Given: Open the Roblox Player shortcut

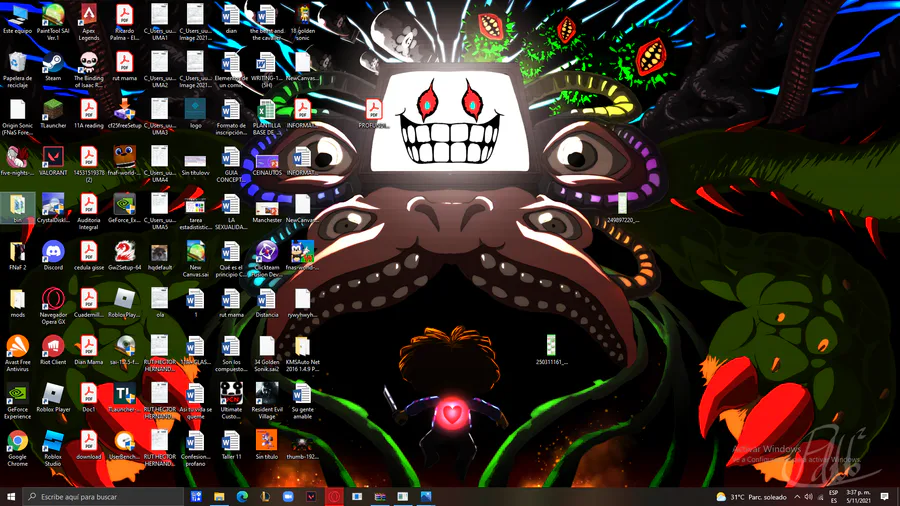Looking at the screenshot, I should tap(53, 398).
